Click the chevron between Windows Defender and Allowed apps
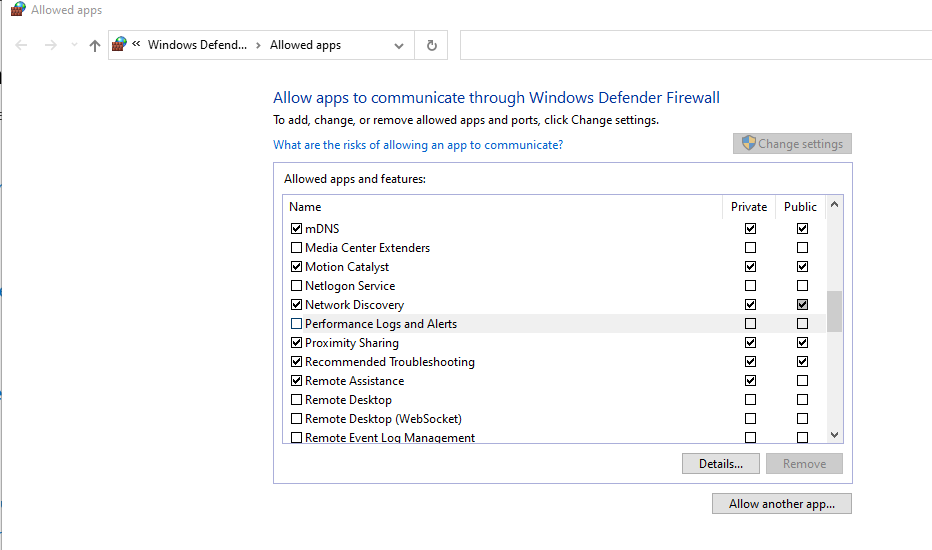 coord(259,45)
